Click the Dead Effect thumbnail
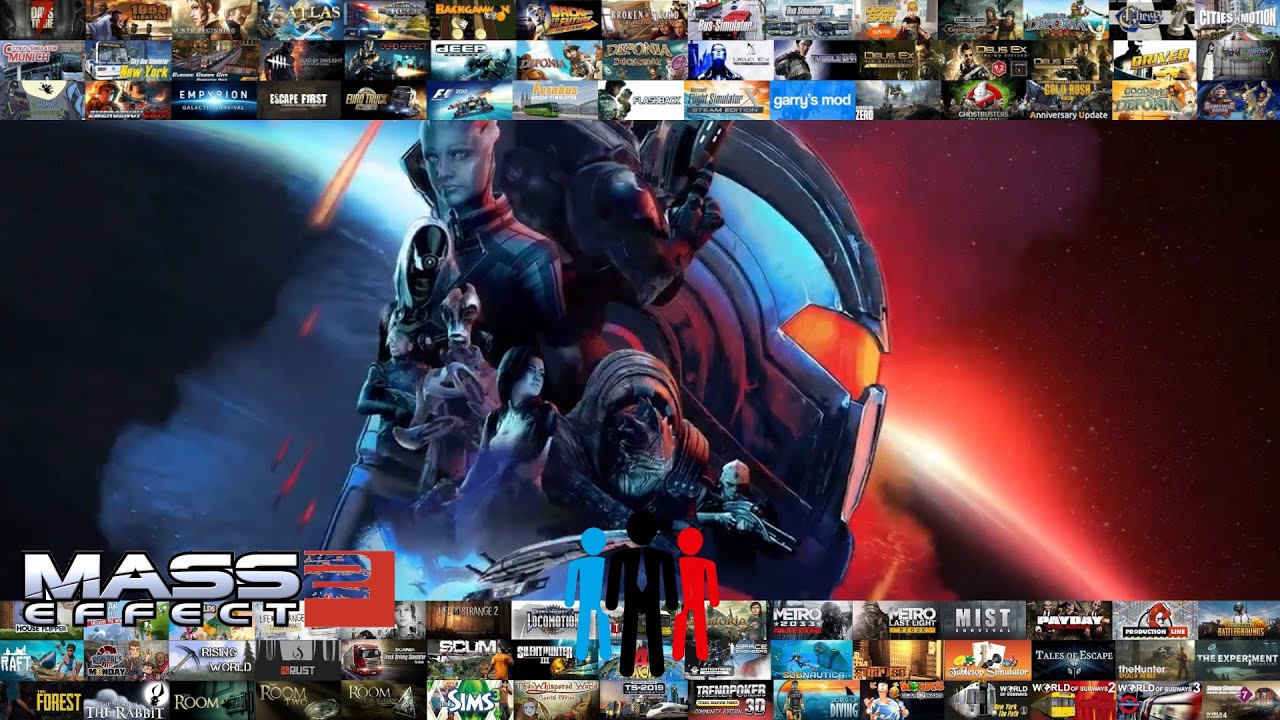The image size is (1280, 720). click(386, 60)
